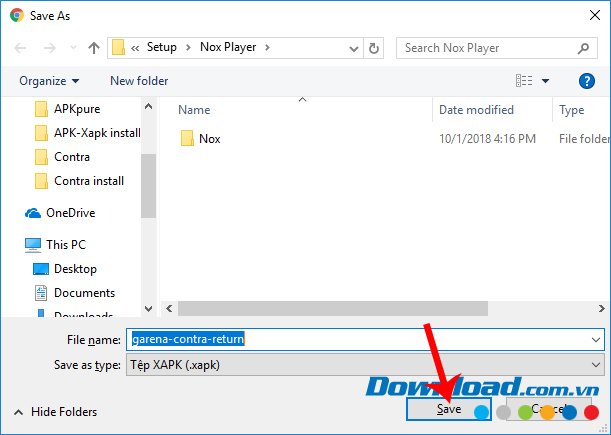
Task: Click the APKpure folder icon
Action: coord(41,109)
